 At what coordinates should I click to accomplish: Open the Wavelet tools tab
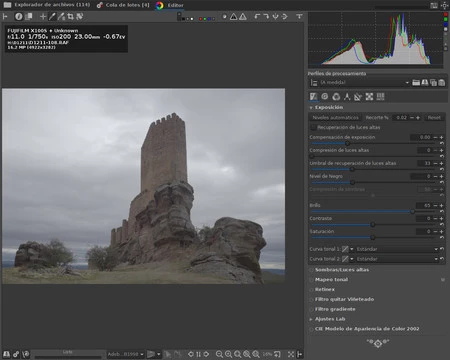[x=347, y=97]
